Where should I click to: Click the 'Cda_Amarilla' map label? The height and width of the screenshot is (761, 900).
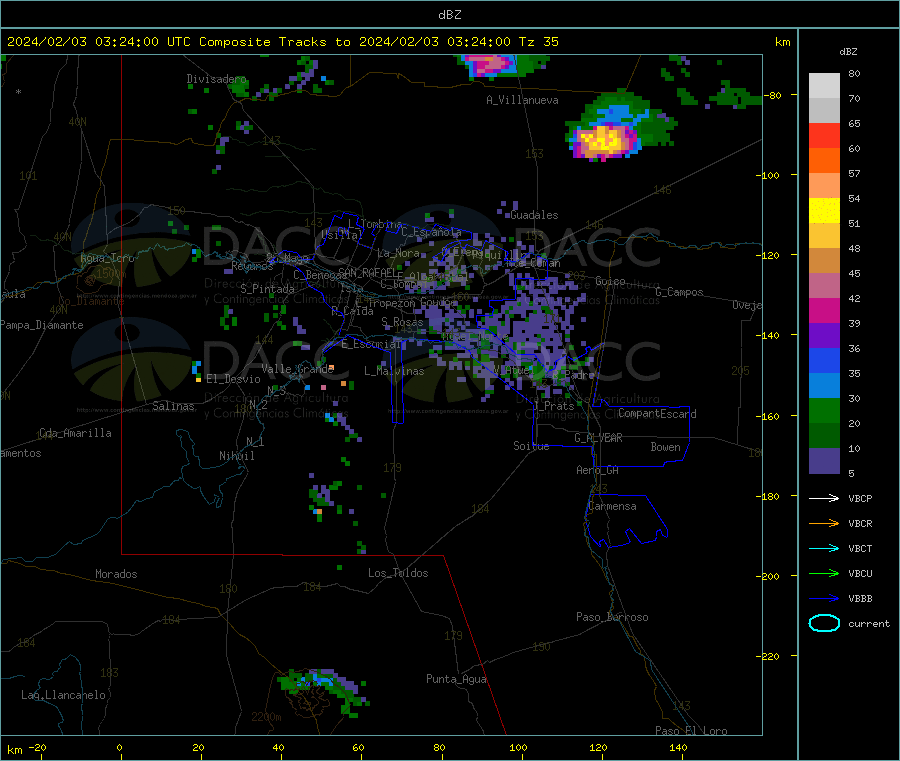click(75, 433)
